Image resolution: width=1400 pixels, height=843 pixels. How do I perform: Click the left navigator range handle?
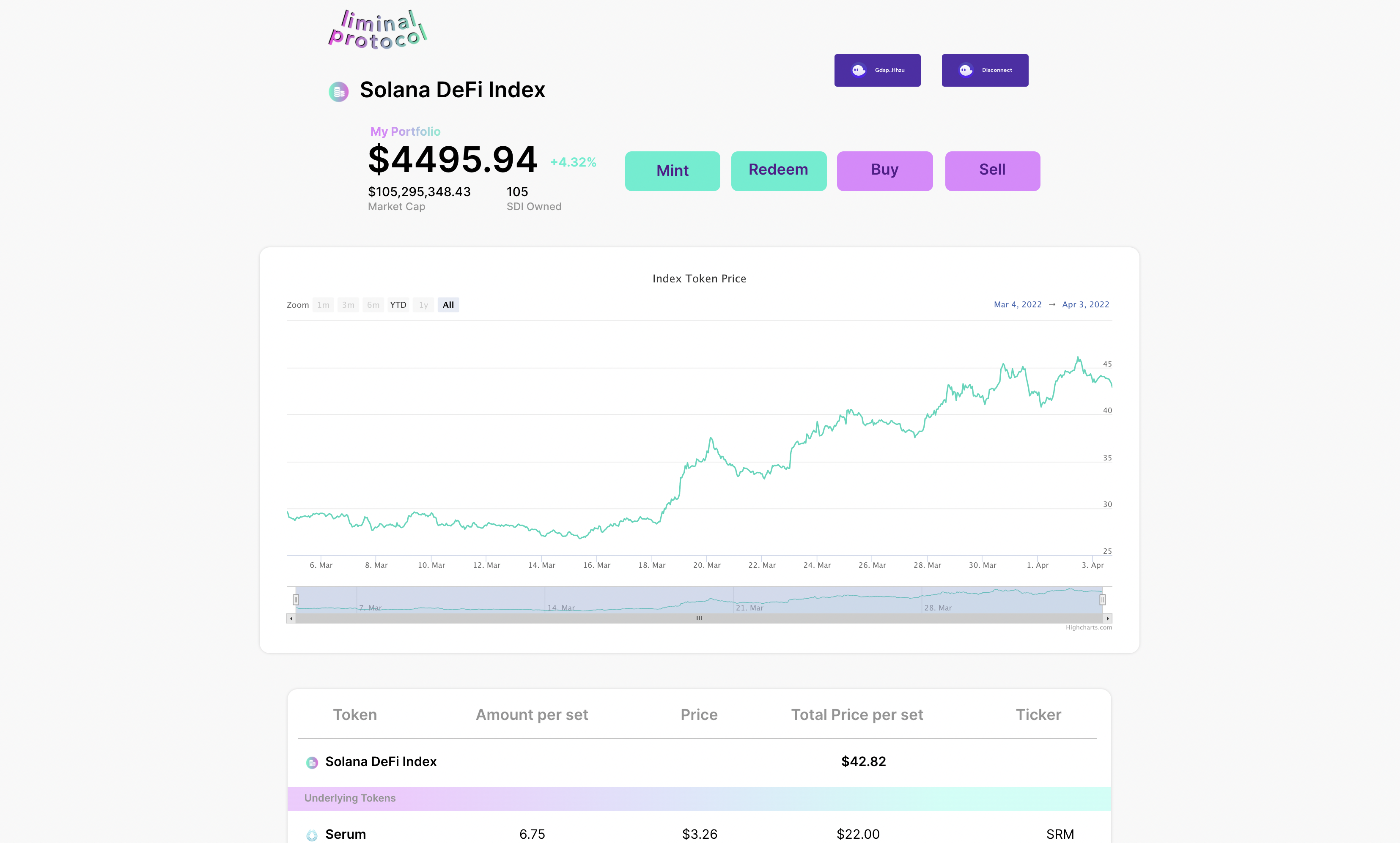[296, 599]
